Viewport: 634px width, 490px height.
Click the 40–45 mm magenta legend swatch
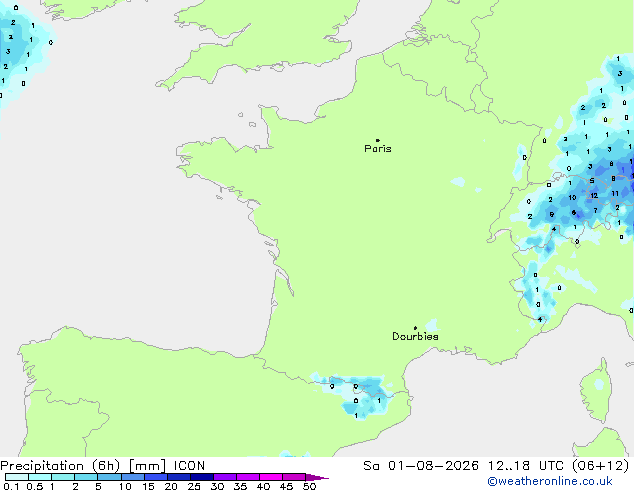(x=271, y=477)
